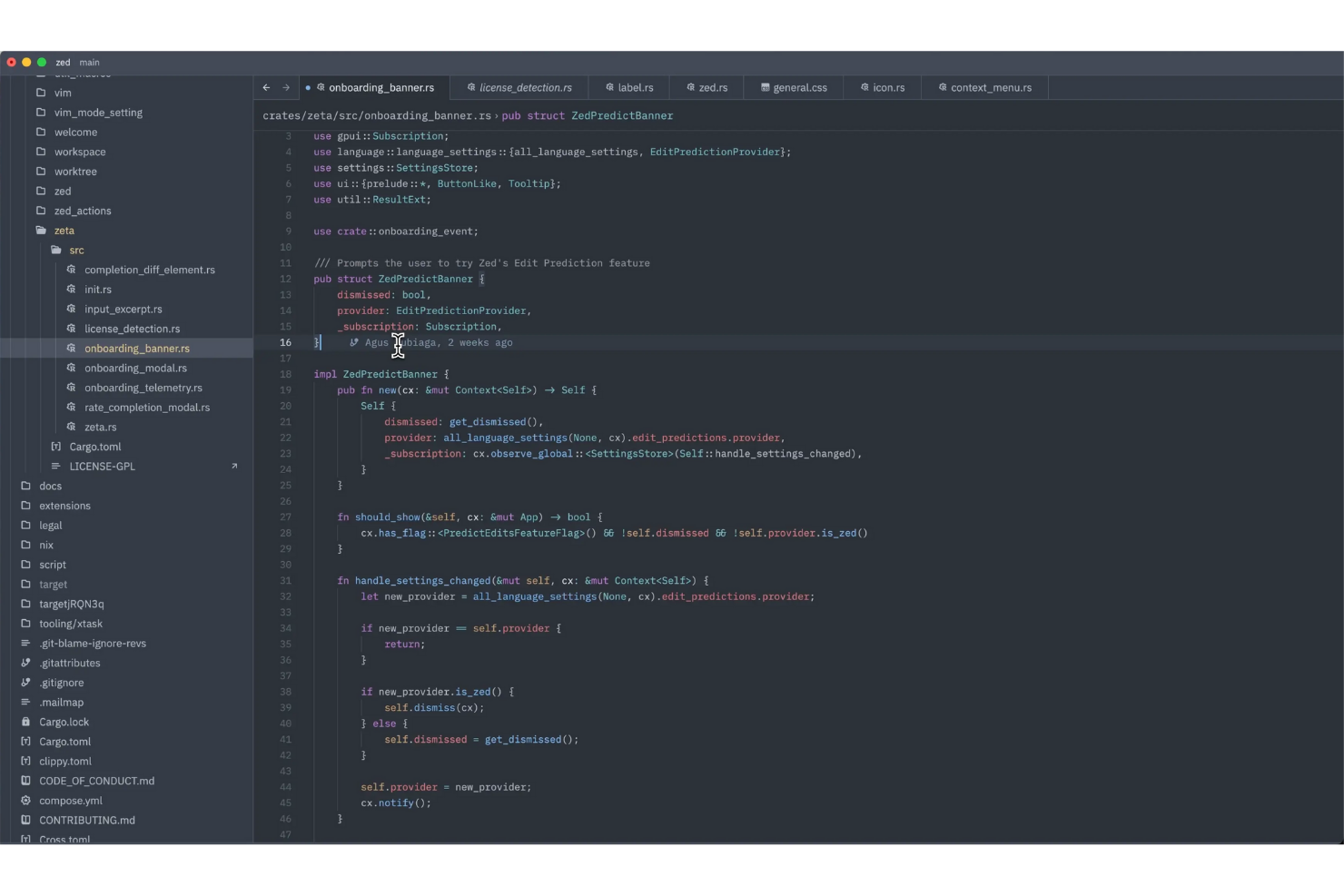This screenshot has width=1344, height=896.
Task: Click the gear icon next to compose.yml
Action: pos(25,801)
